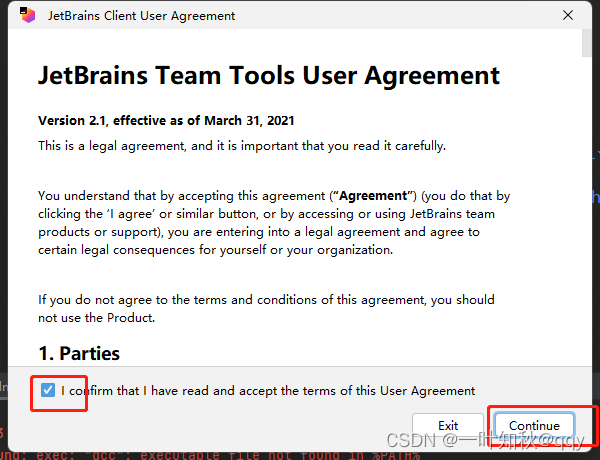
Task: Click the bold "Agreement" word in the paragraph
Action: 373,196
